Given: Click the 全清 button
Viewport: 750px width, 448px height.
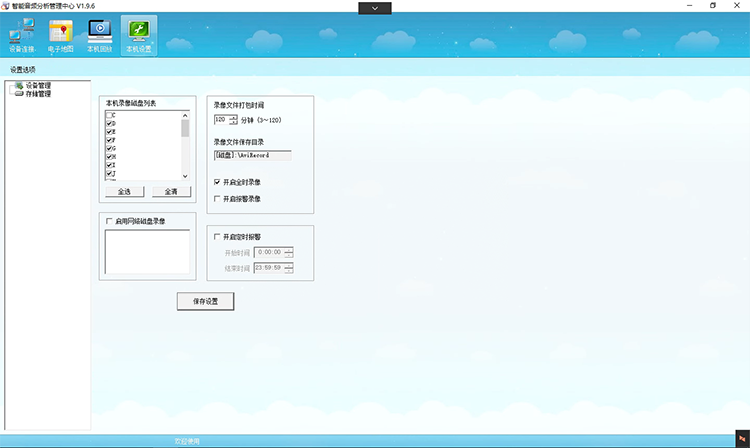Looking at the screenshot, I should click(170, 191).
